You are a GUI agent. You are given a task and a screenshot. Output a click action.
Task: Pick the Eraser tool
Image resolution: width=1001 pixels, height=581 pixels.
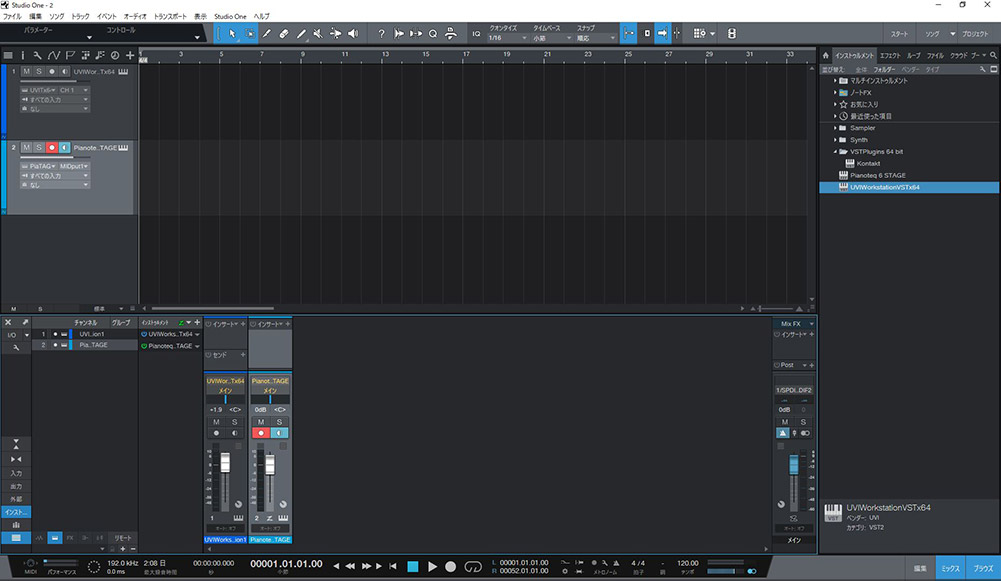(x=284, y=34)
